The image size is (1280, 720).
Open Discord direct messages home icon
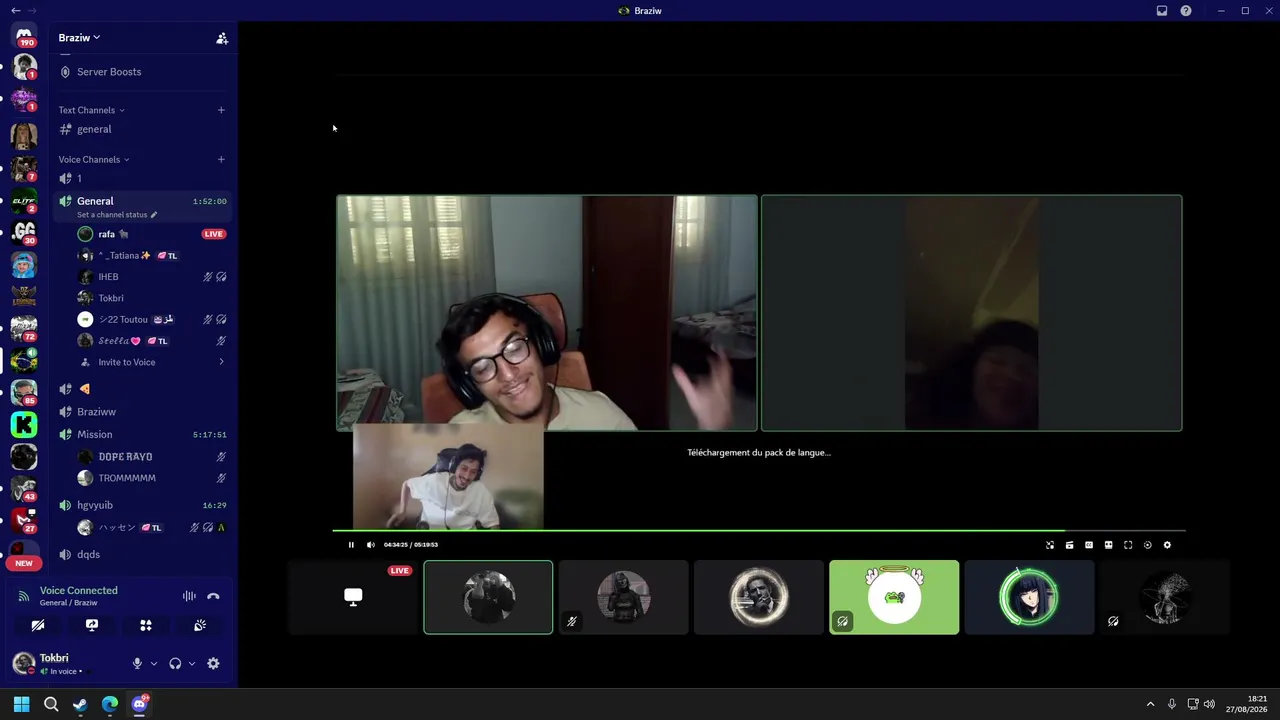click(24, 35)
